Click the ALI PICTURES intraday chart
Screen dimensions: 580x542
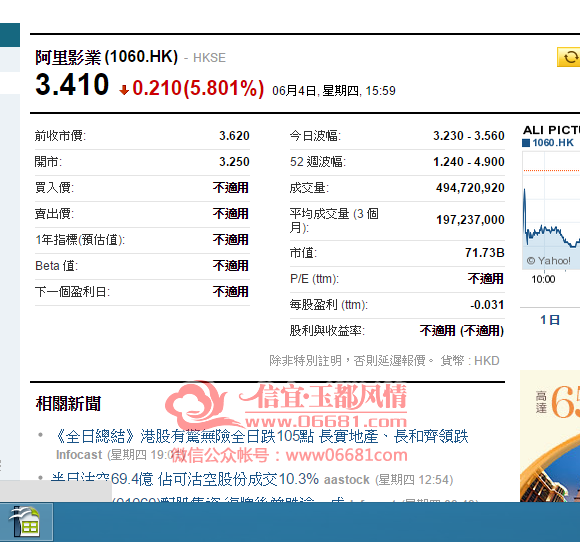tap(551, 210)
